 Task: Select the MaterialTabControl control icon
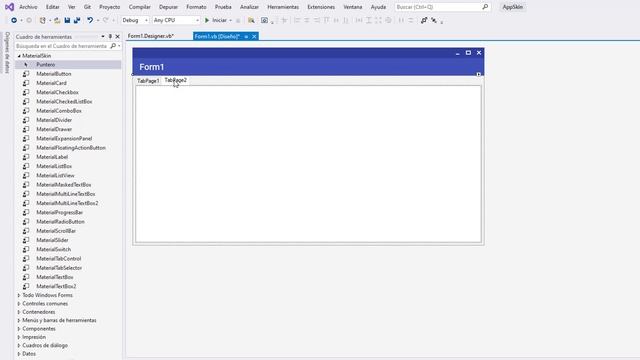(x=26, y=258)
